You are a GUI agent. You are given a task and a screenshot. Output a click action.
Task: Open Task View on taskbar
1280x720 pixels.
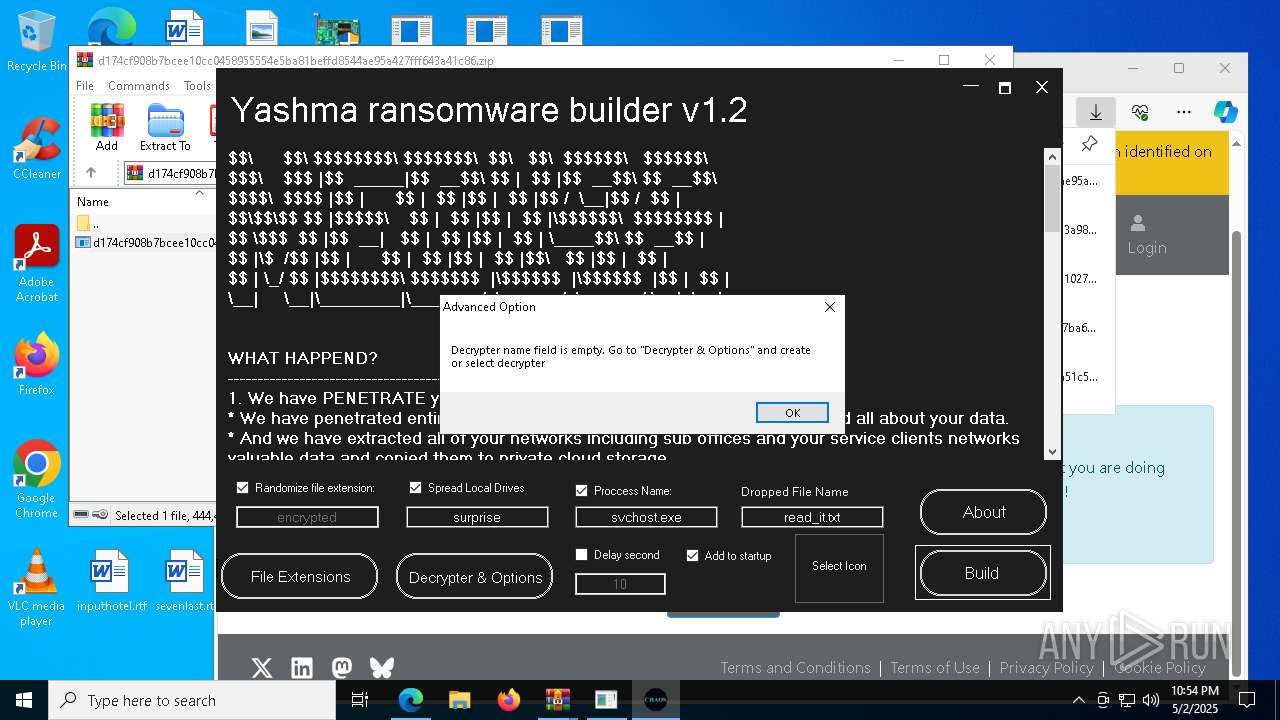361,700
